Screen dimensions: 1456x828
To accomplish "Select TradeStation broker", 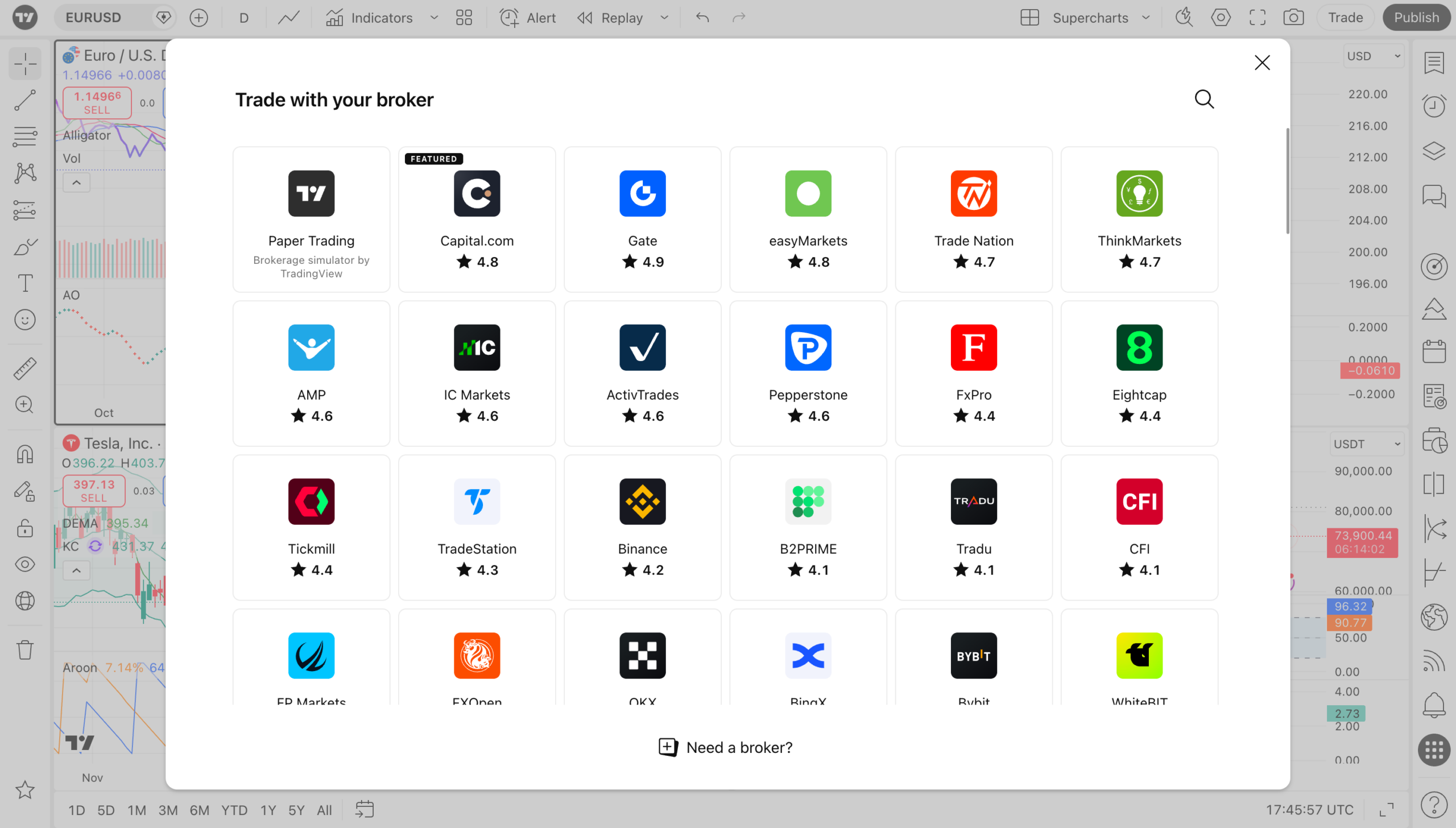I will [477, 527].
